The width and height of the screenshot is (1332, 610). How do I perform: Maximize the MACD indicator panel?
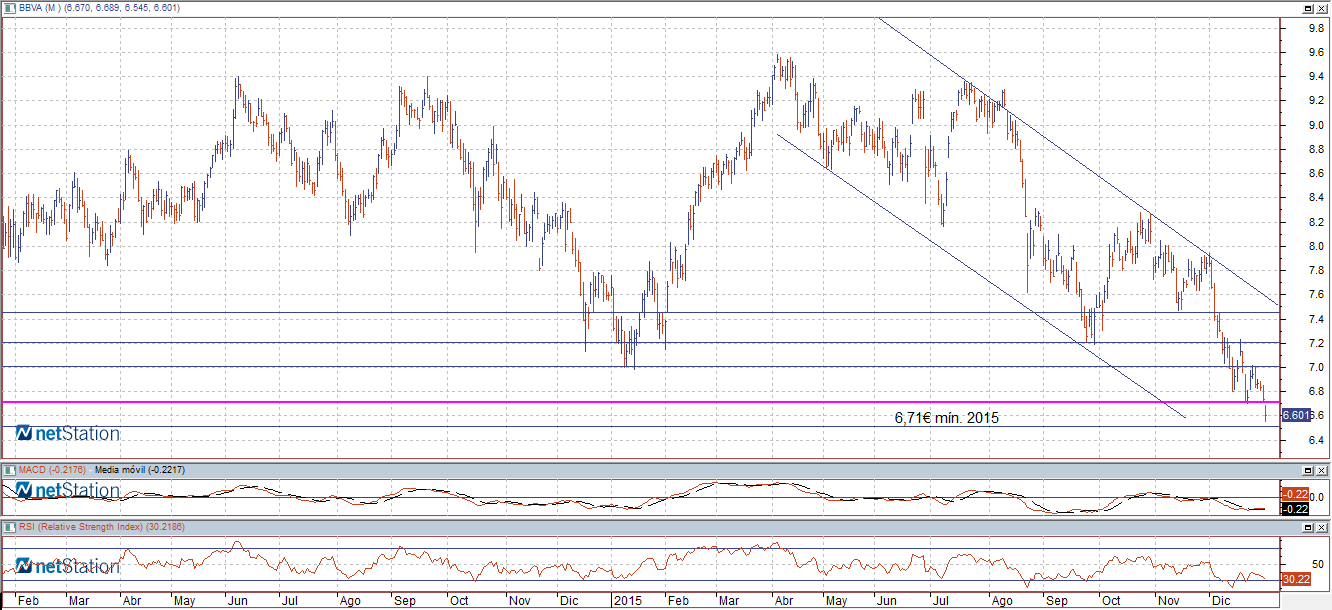tap(1307, 469)
